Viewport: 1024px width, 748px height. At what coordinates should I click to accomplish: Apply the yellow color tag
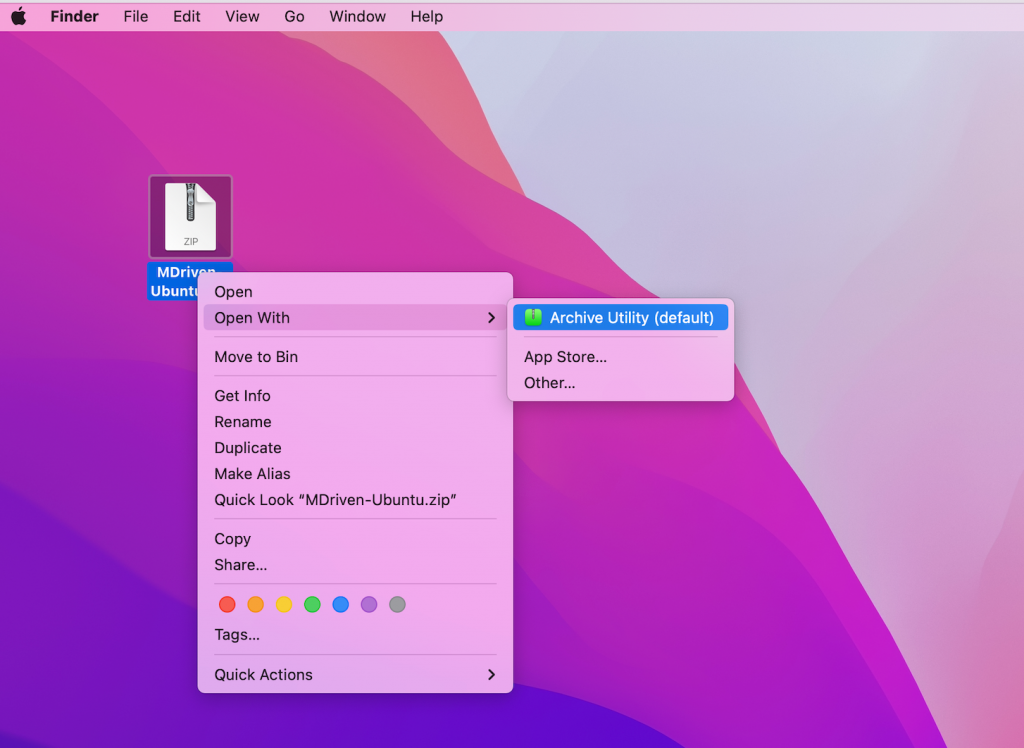tap(284, 604)
